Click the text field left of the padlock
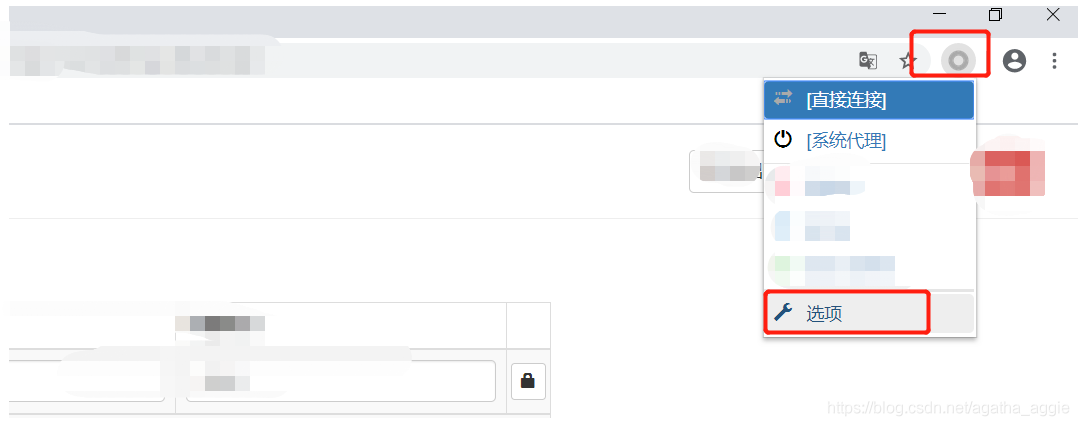 click(341, 381)
